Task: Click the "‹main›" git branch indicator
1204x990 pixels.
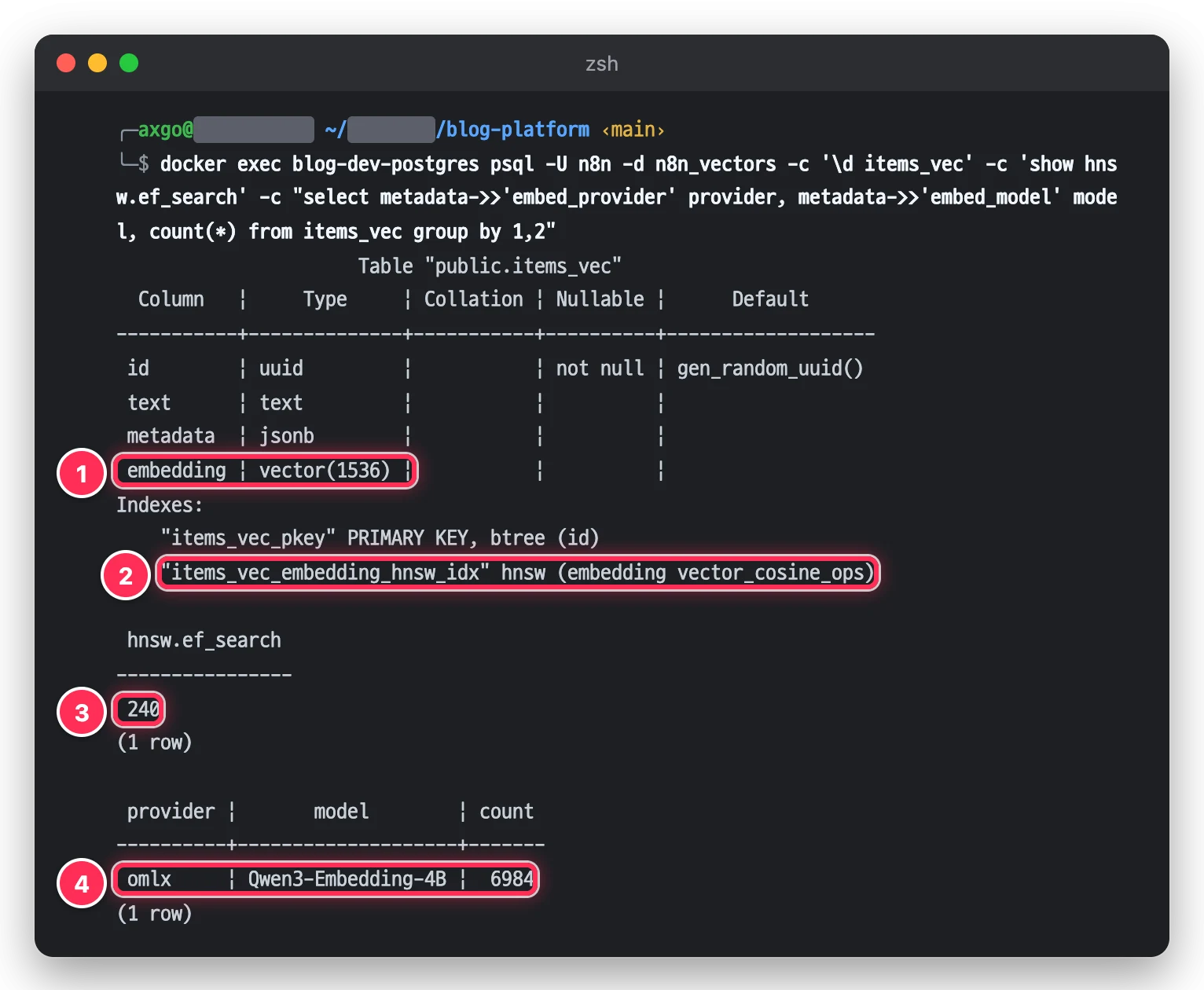Action: (x=633, y=130)
